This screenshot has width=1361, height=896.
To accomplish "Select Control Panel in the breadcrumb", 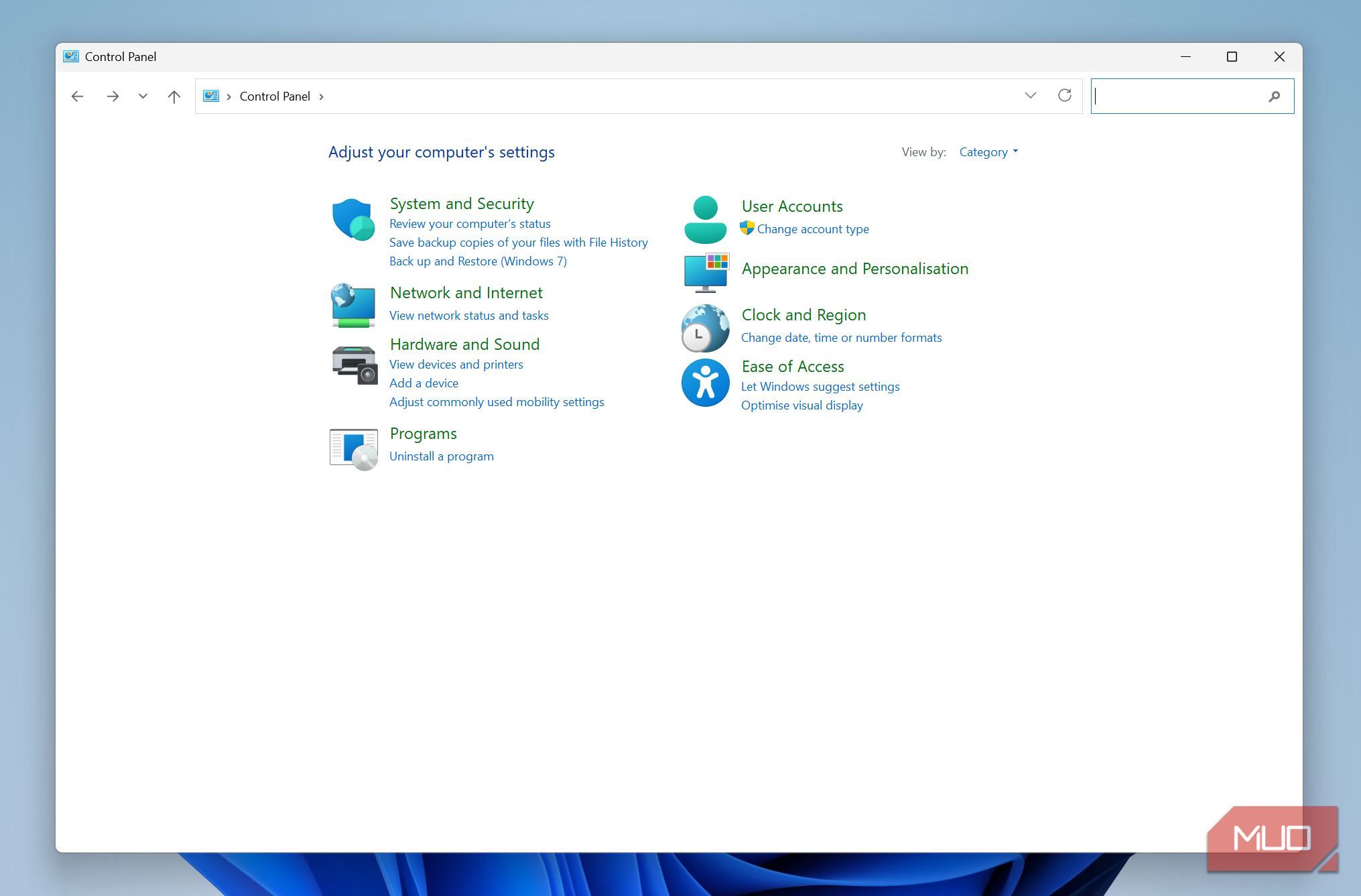I will pyautogui.click(x=275, y=97).
